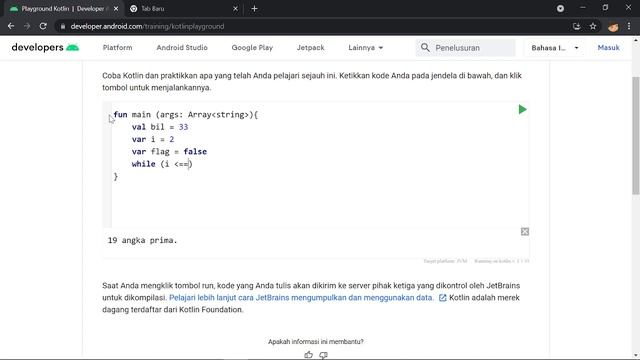Give thumbs up feedback
640x360 pixels.
[x=309, y=355]
